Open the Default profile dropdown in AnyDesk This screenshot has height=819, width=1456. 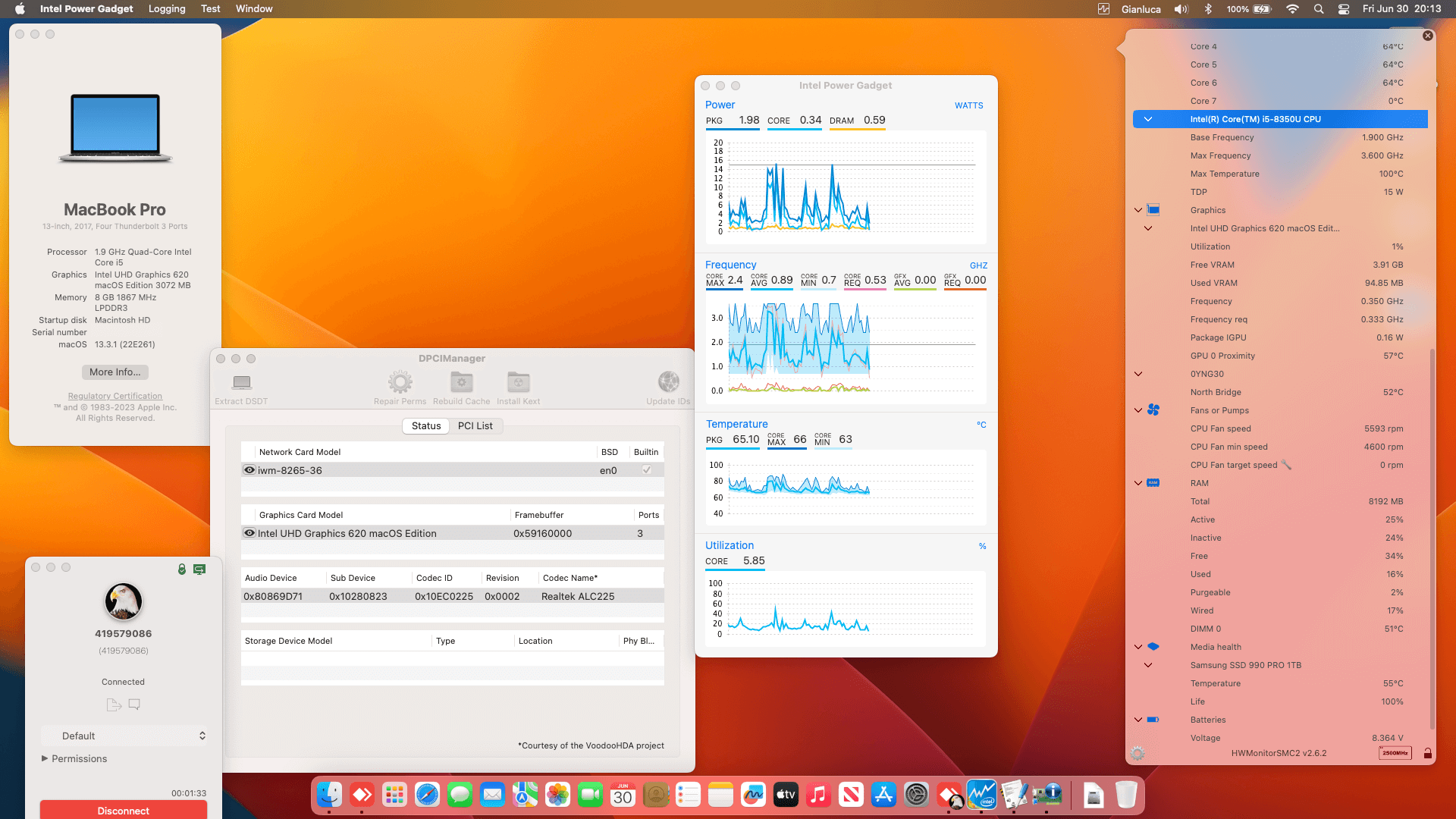pos(124,736)
